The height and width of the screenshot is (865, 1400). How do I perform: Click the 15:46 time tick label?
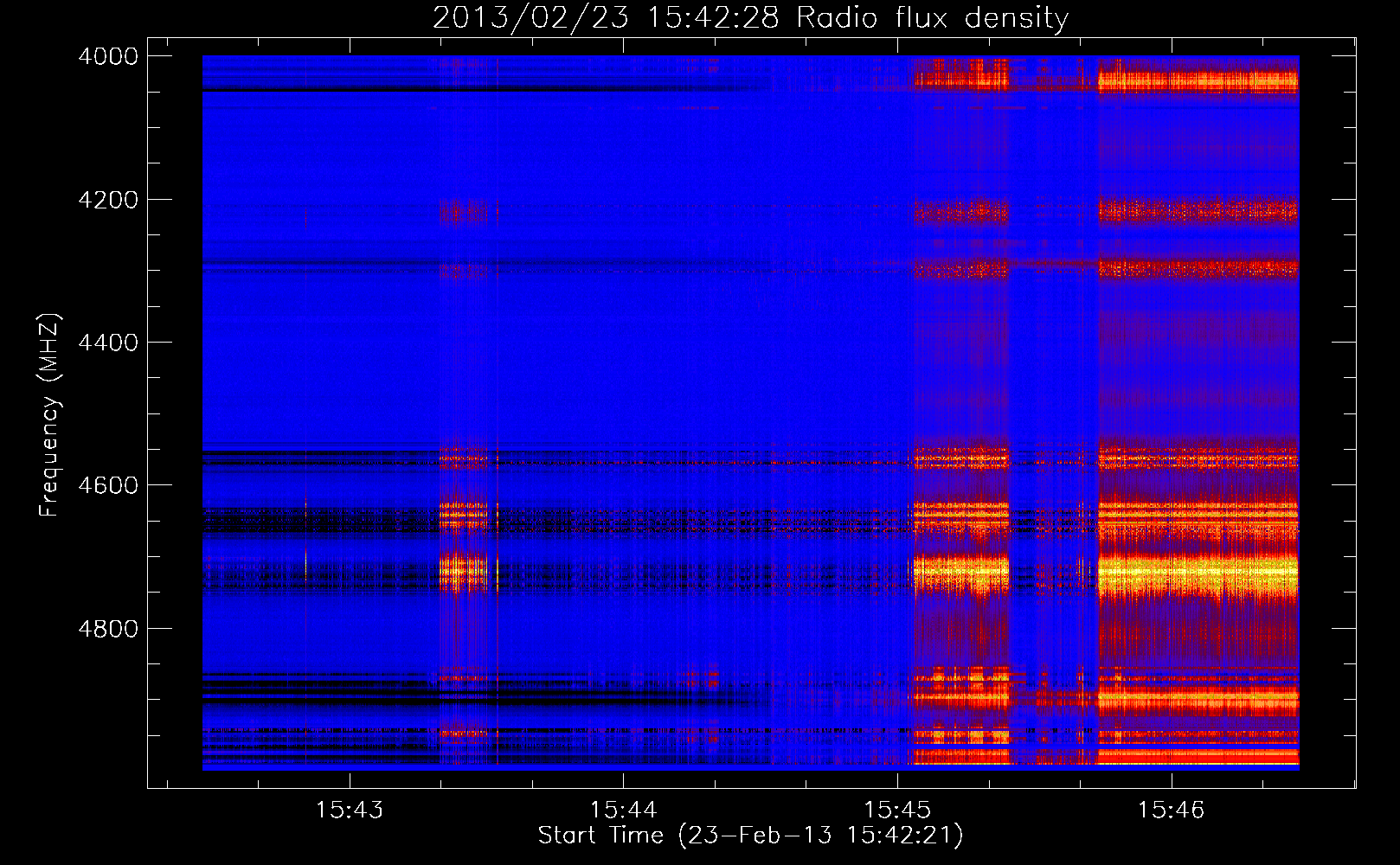[1171, 811]
